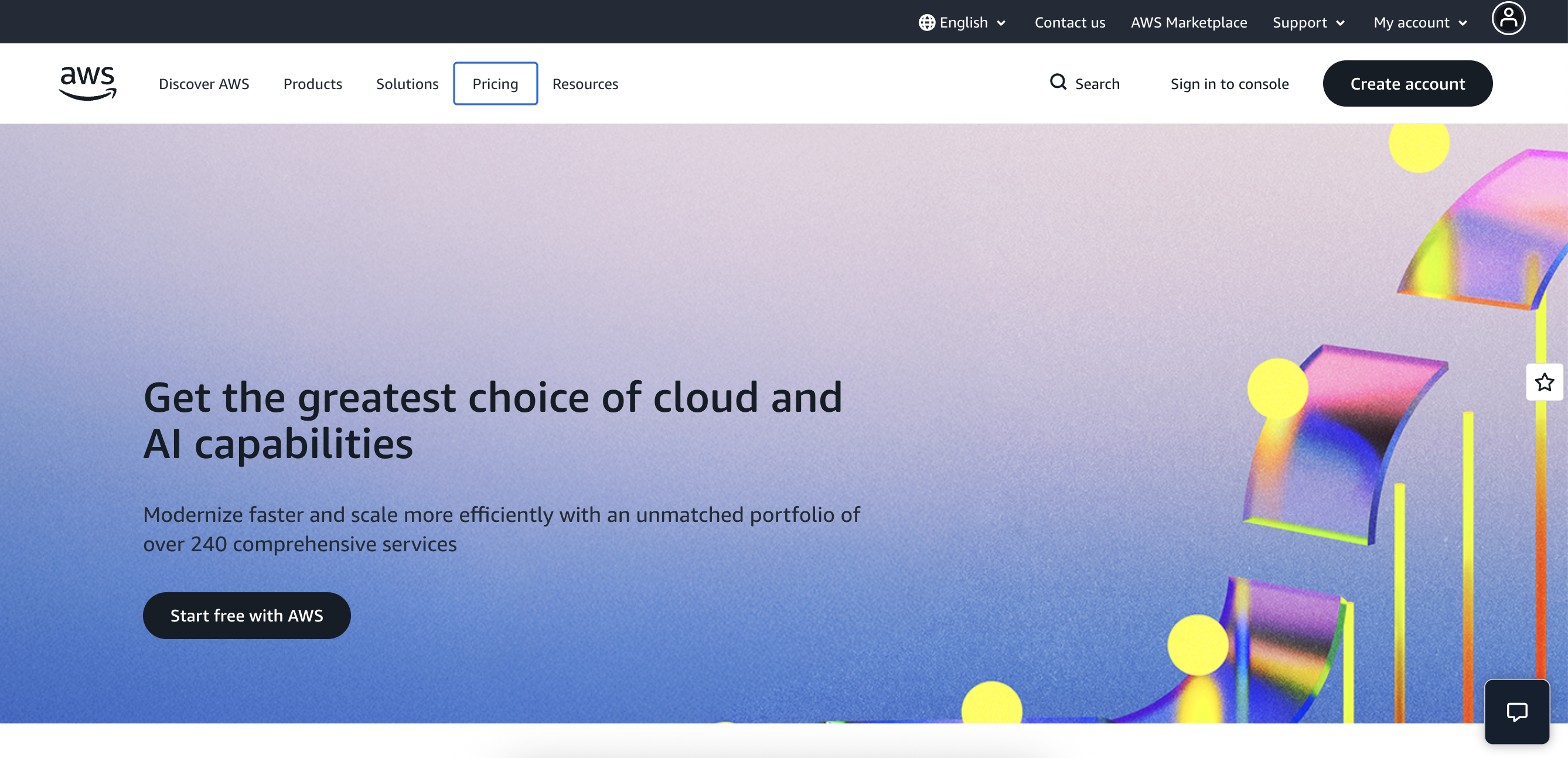Expand the My account dropdown

point(1420,22)
